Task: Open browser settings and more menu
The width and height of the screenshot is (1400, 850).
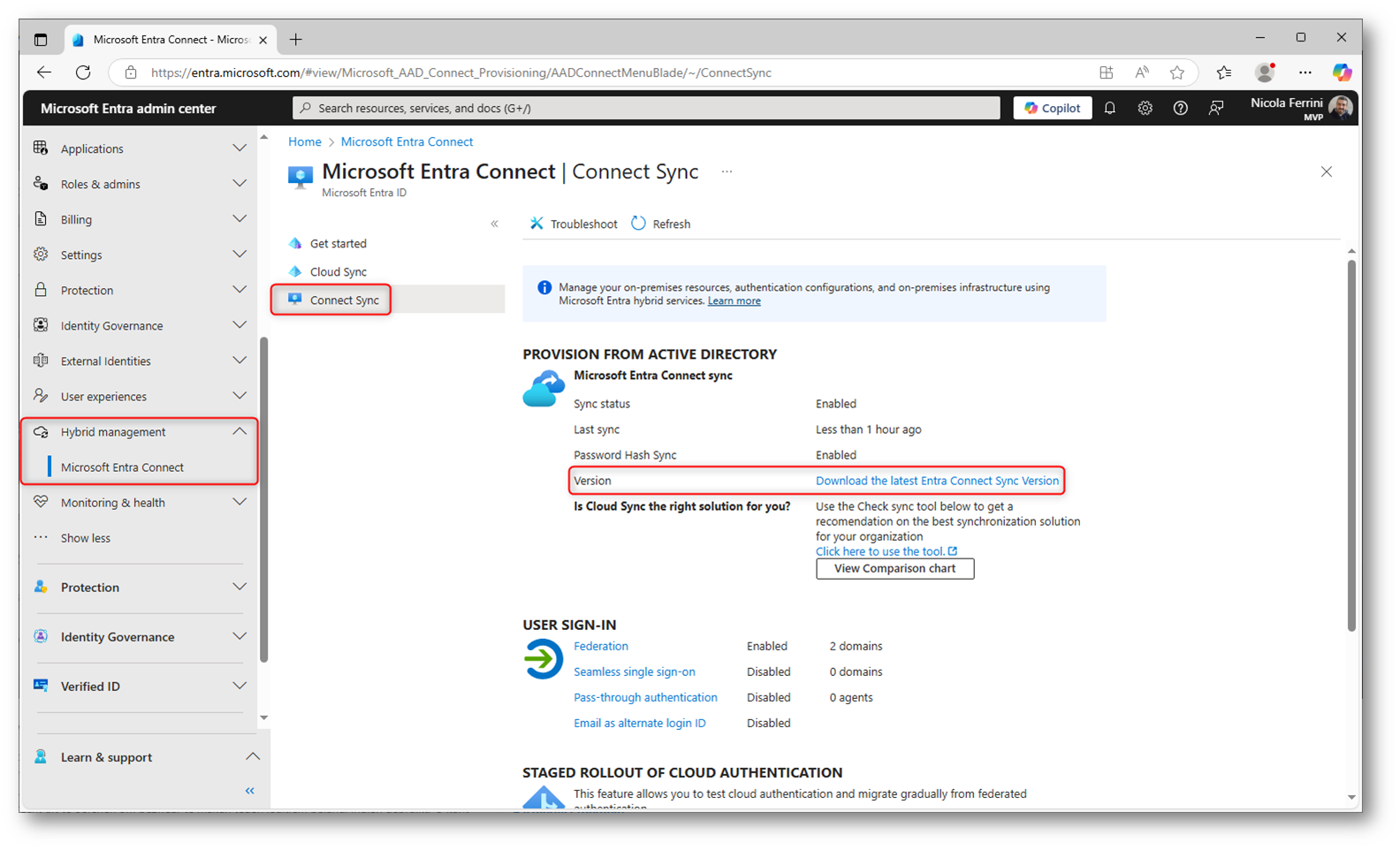Action: click(x=1305, y=72)
